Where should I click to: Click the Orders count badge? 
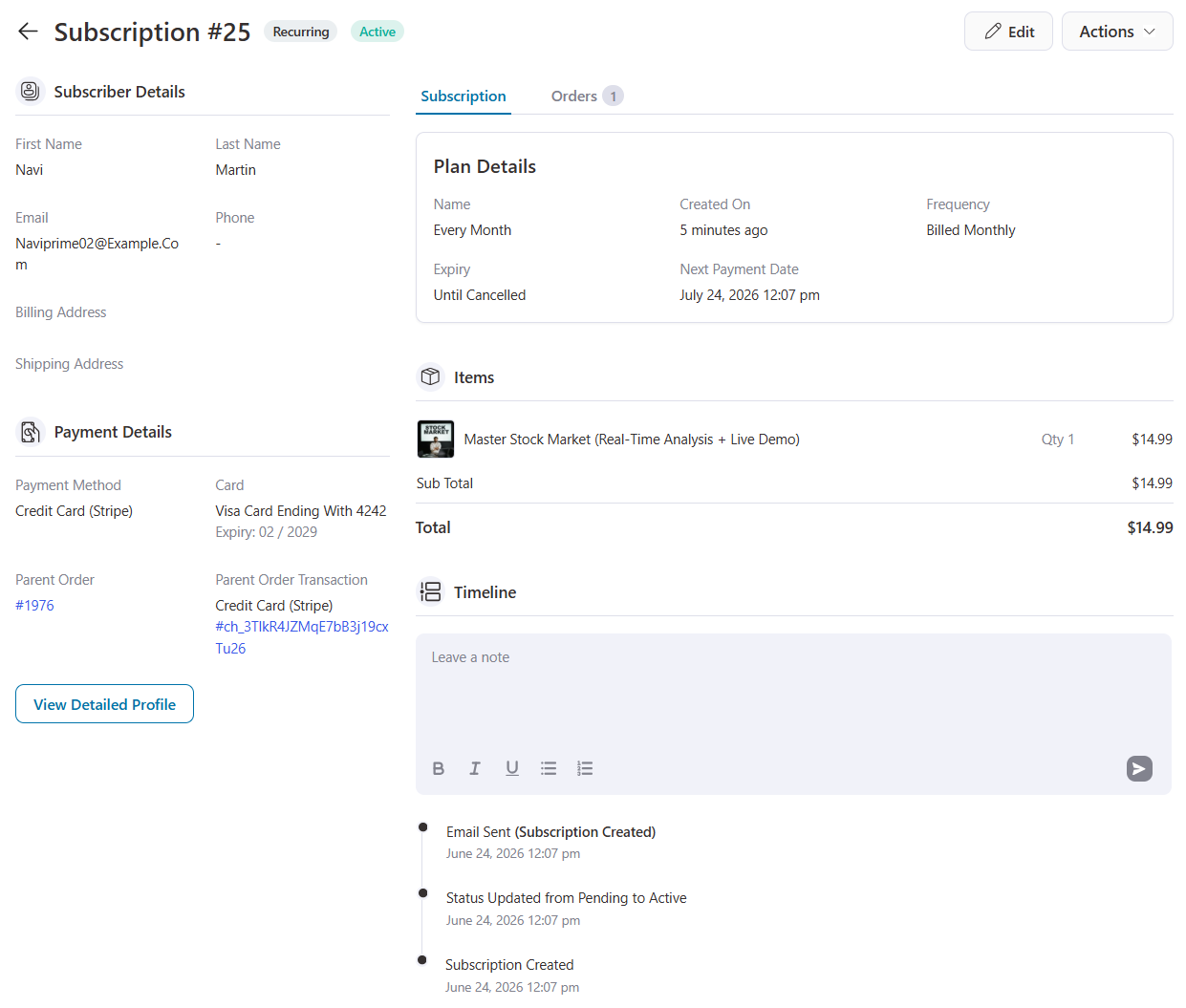tap(614, 97)
